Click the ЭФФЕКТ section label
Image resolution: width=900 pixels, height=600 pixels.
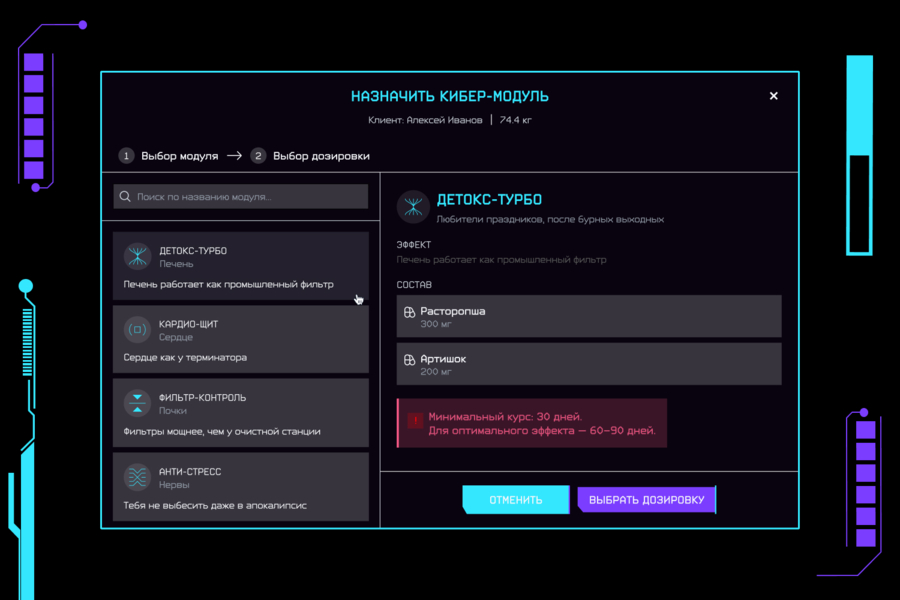(414, 245)
